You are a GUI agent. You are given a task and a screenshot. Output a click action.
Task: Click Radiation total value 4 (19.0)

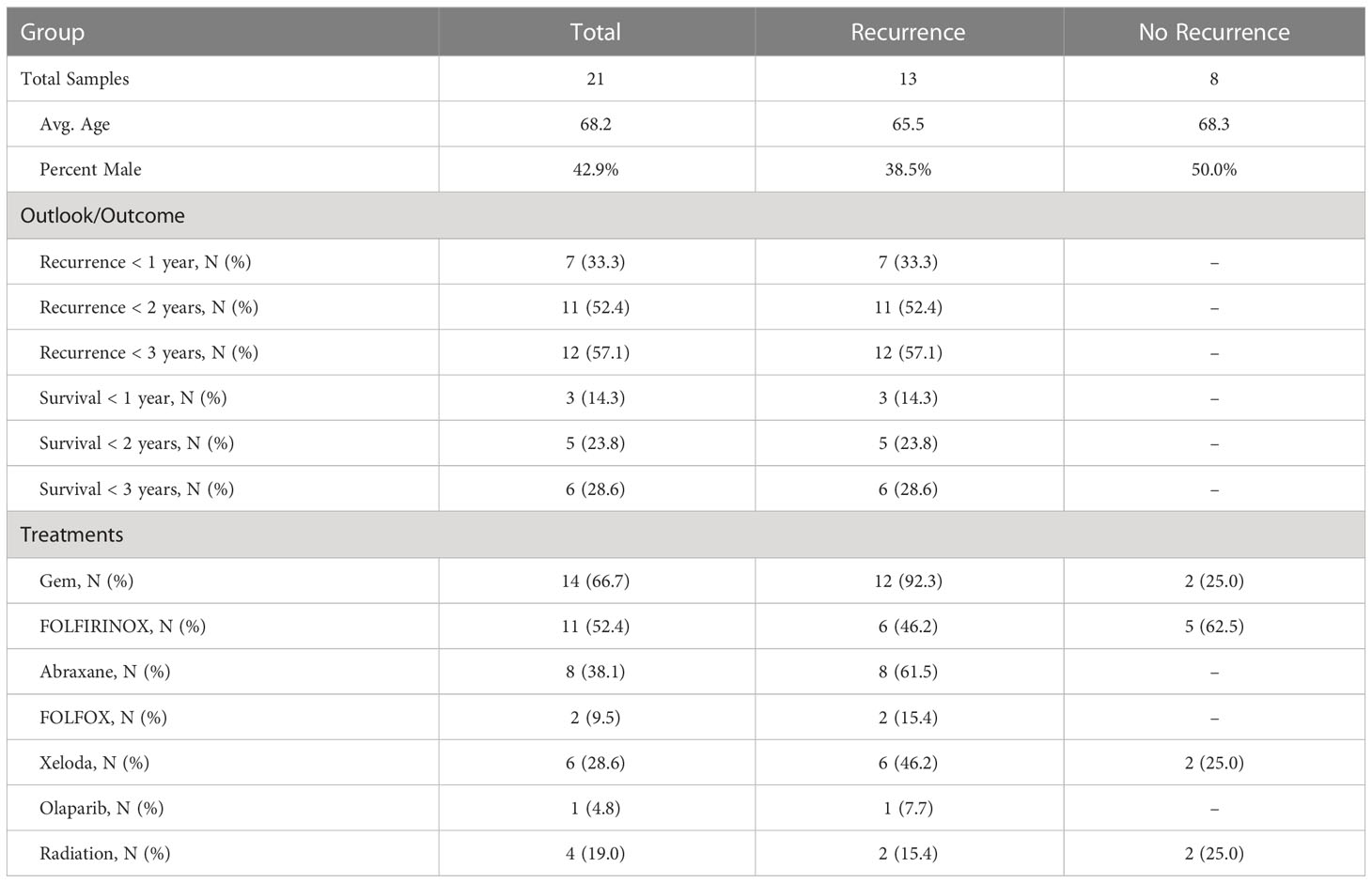(x=596, y=854)
